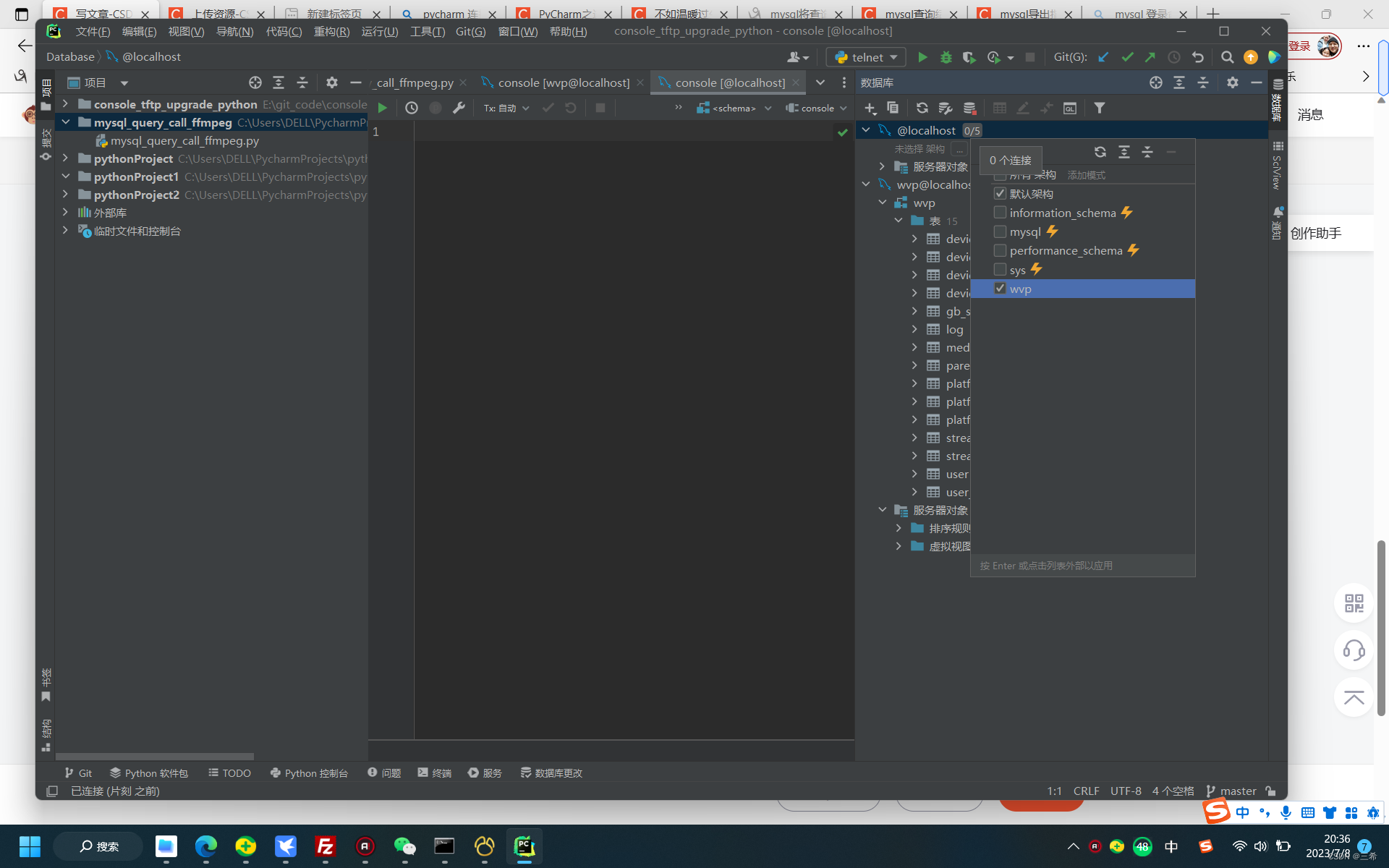Click the green Execute query button

tap(383, 108)
